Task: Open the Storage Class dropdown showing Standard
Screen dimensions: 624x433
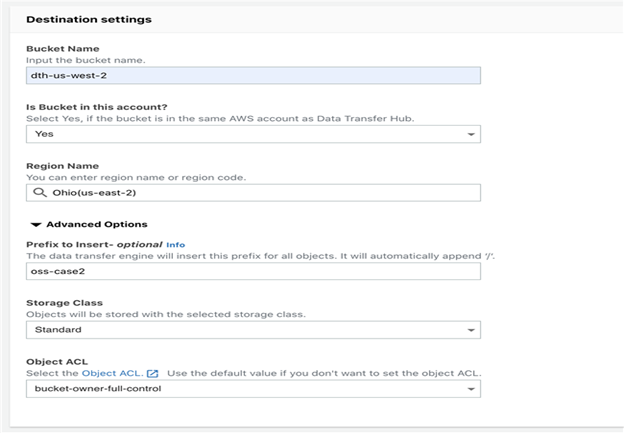Action: (x=253, y=329)
